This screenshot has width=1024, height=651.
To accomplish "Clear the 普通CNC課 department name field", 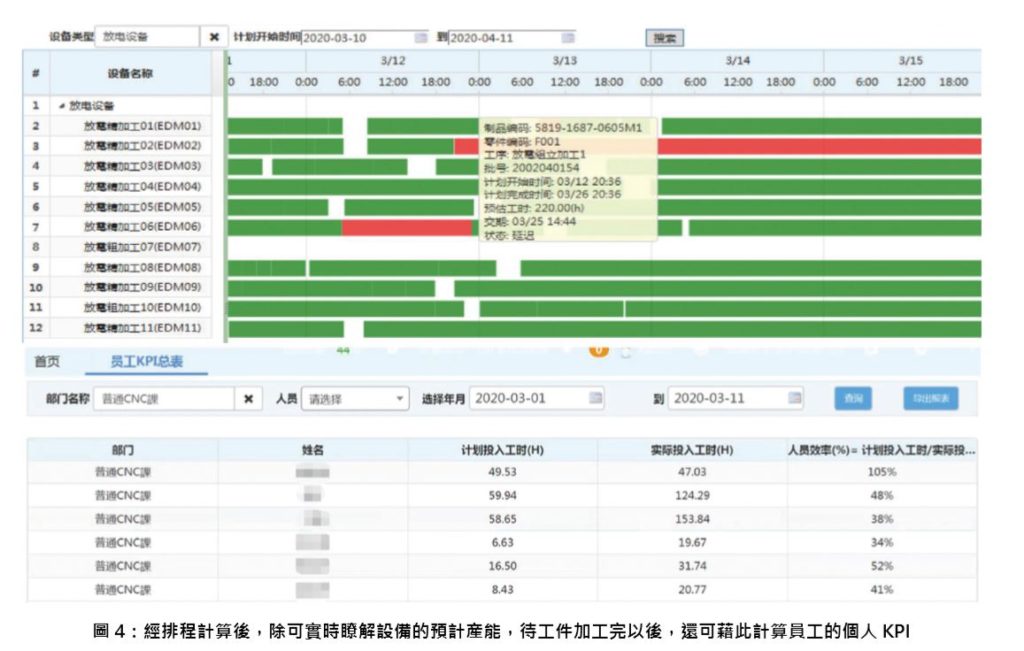I will (x=248, y=398).
